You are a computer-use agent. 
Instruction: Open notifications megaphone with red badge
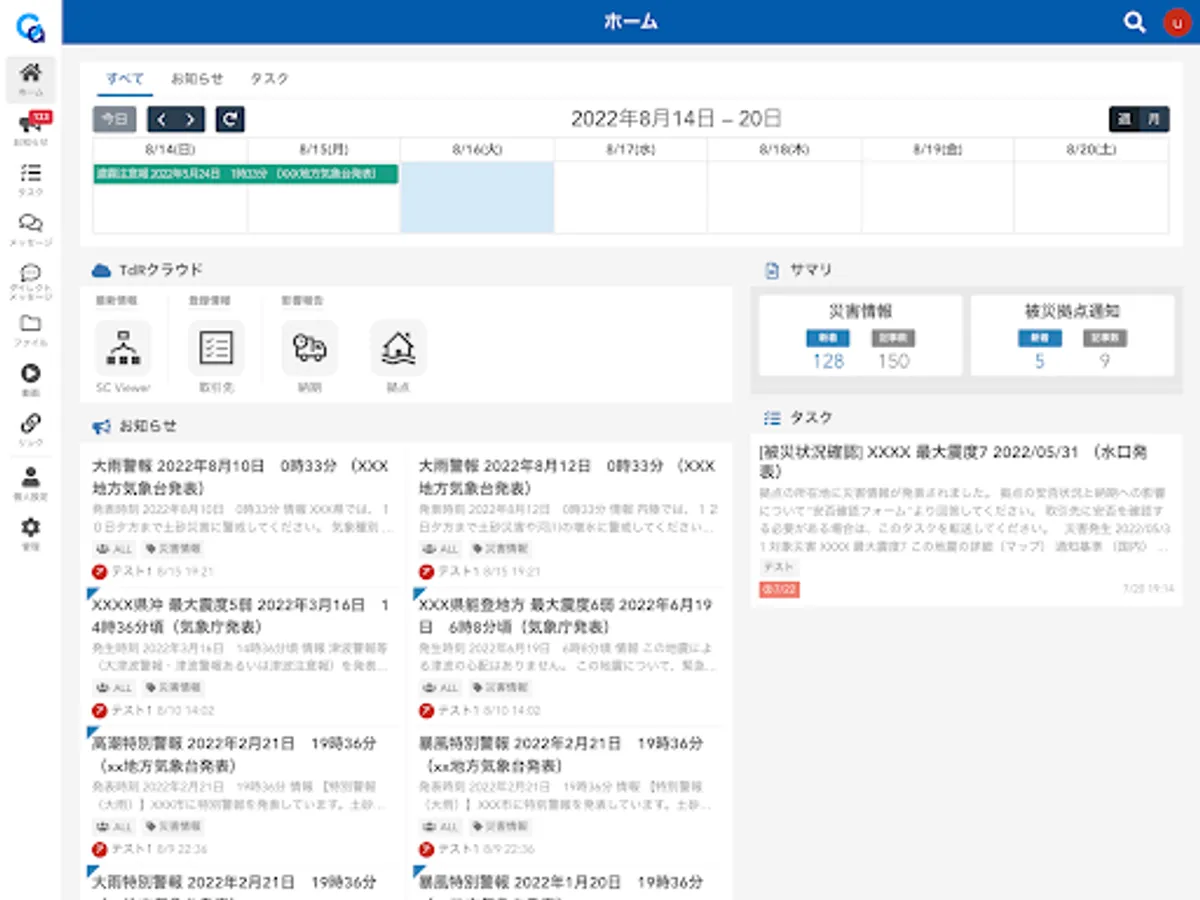31,129
